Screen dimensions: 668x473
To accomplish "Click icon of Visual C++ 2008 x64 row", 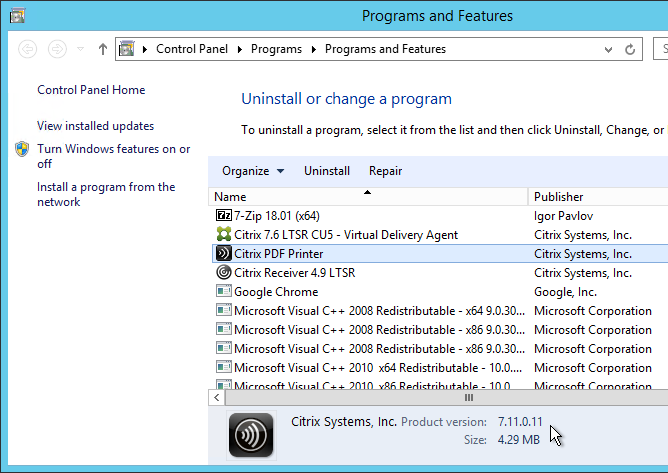I will coord(224,310).
